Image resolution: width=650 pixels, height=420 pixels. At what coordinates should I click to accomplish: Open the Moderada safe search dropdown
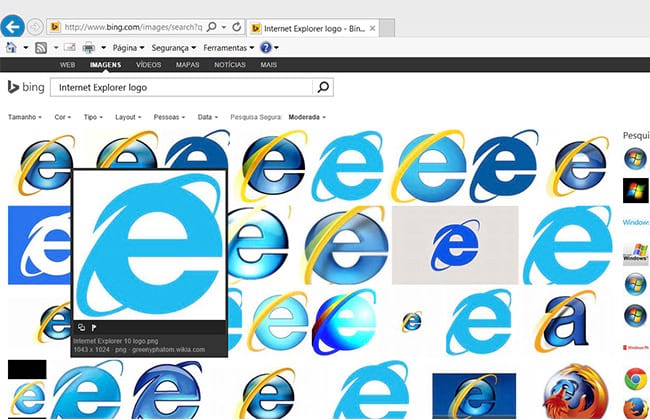point(307,117)
